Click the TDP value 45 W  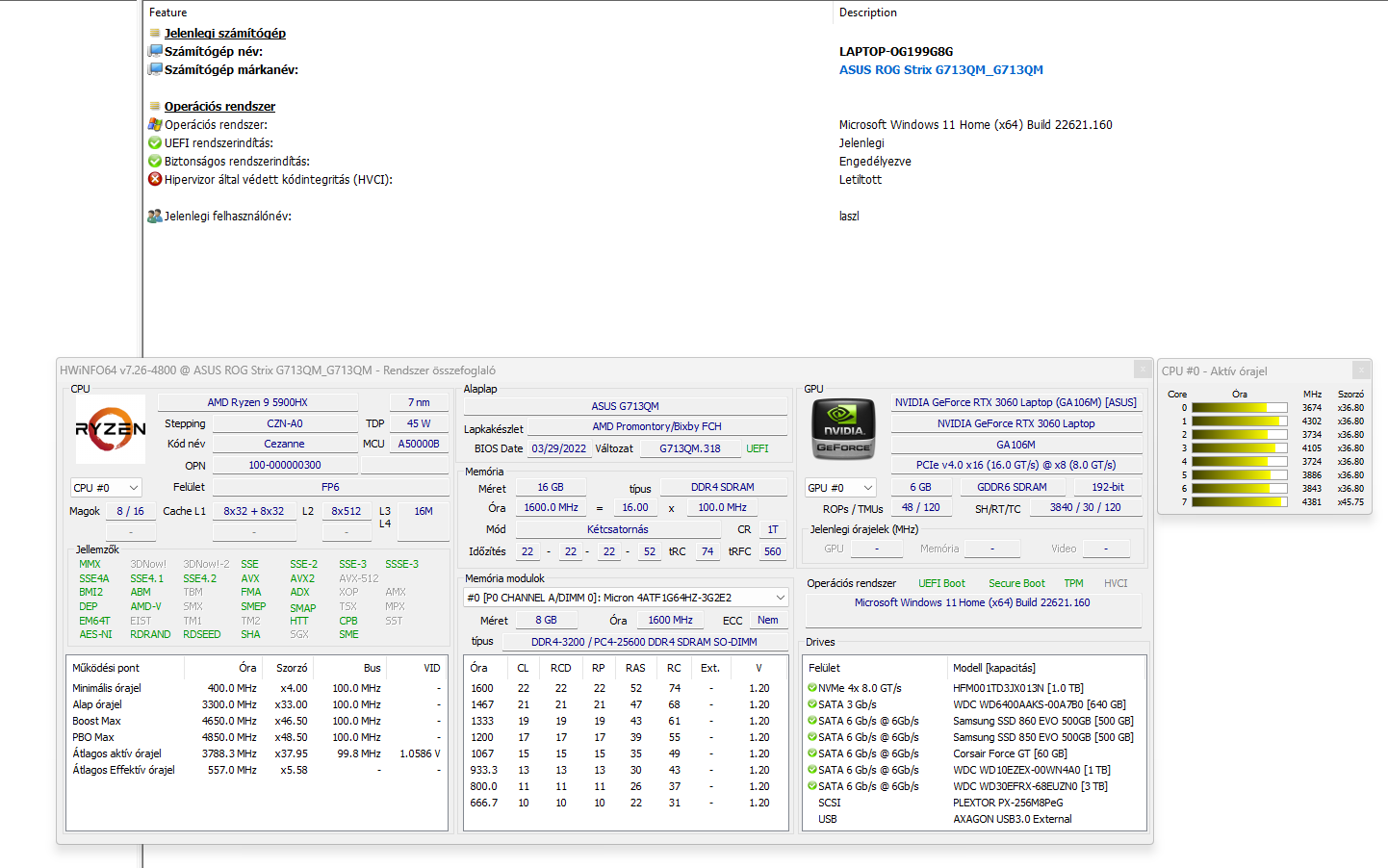[x=419, y=423]
